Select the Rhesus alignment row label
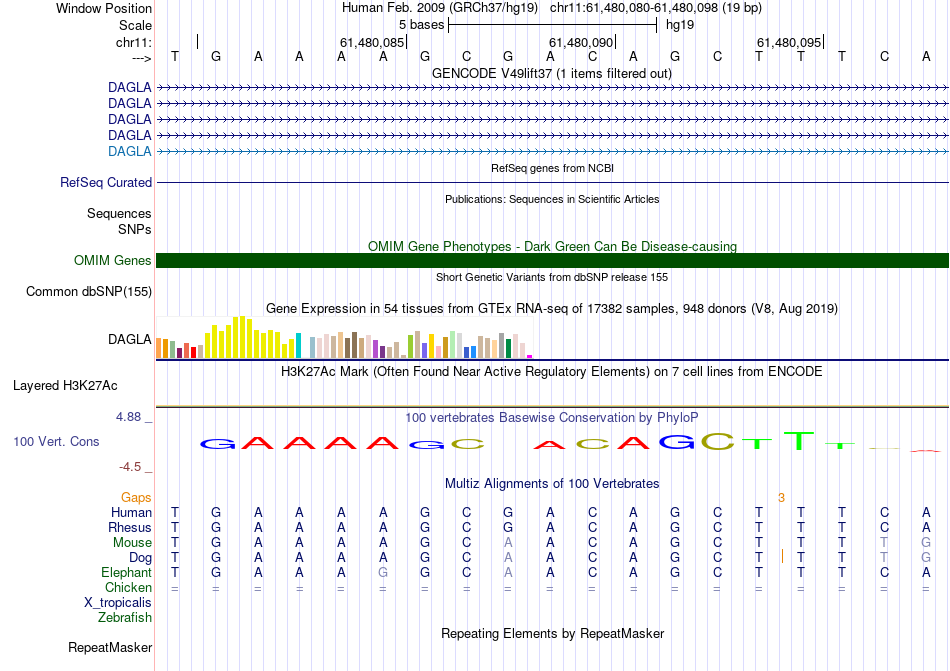This screenshot has width=950, height=671. (x=130, y=527)
